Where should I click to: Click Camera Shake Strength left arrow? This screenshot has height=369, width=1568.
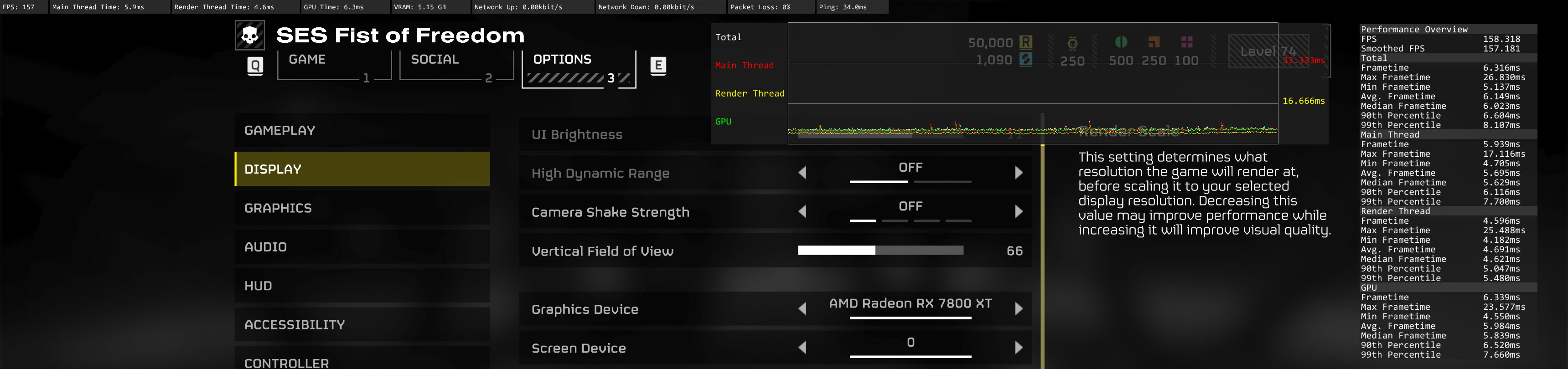[x=802, y=211]
